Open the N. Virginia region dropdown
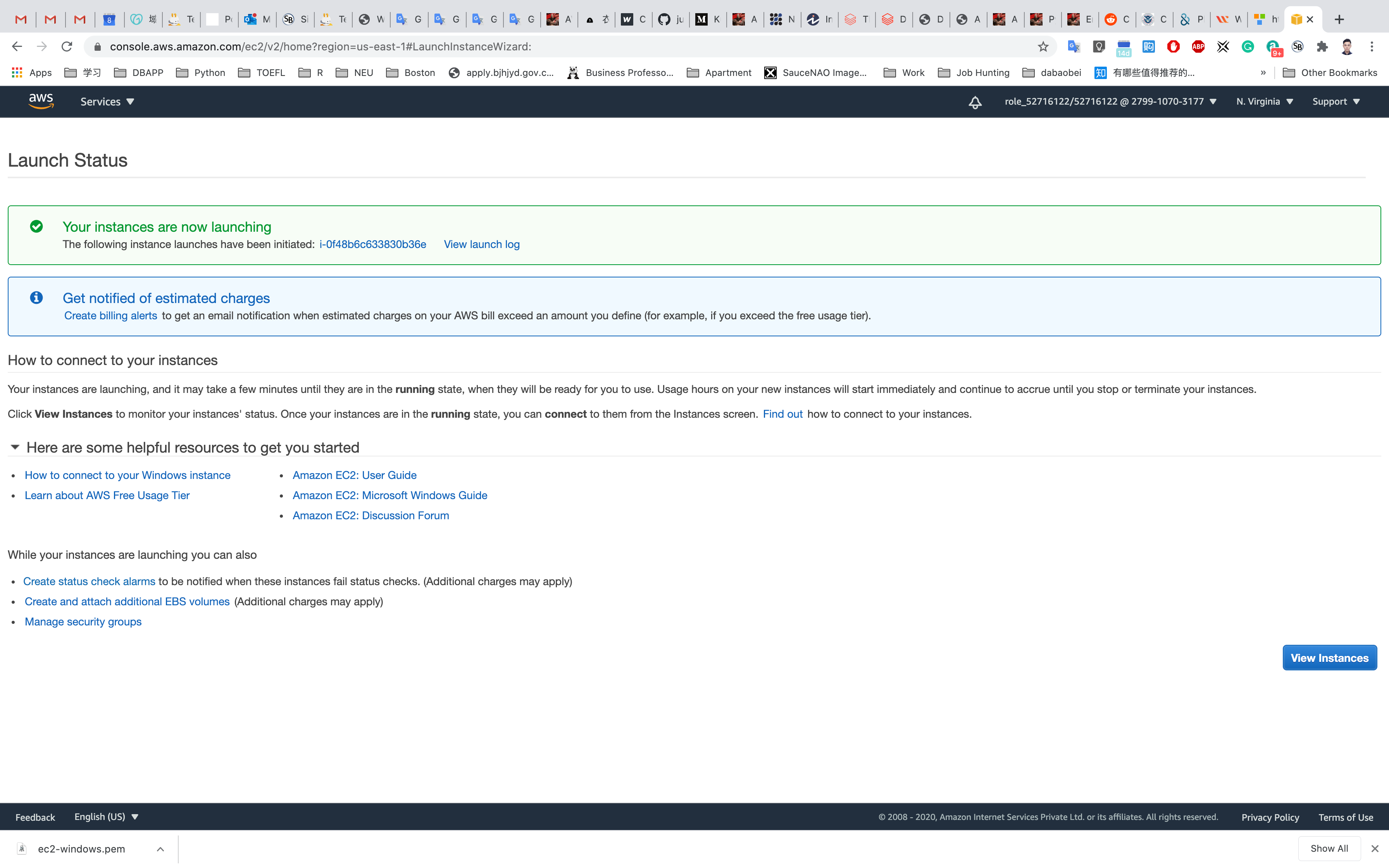This screenshot has height=868, width=1389. pyautogui.click(x=1265, y=102)
